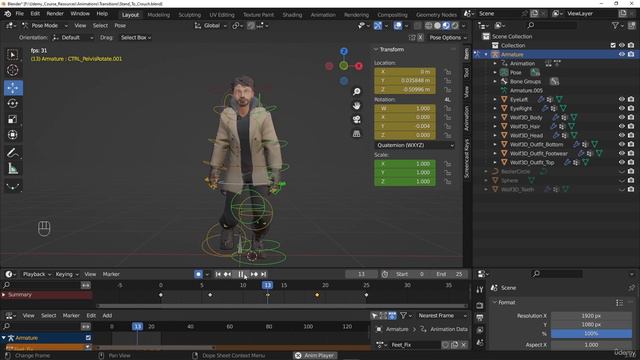Activate the Move tool
Viewport: 640px width, 360px height.
click(13, 88)
